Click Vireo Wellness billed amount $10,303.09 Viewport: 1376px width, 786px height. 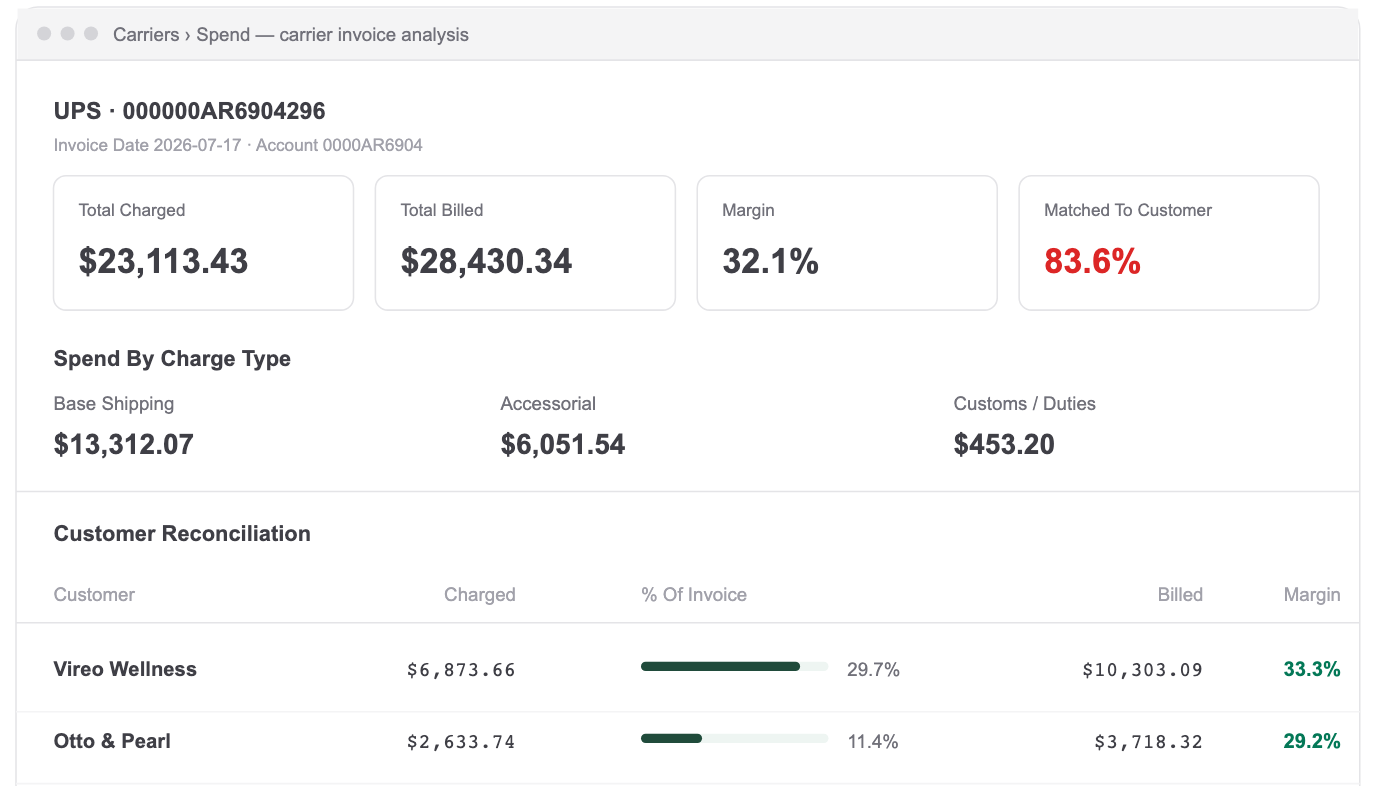pyautogui.click(x=1142, y=670)
